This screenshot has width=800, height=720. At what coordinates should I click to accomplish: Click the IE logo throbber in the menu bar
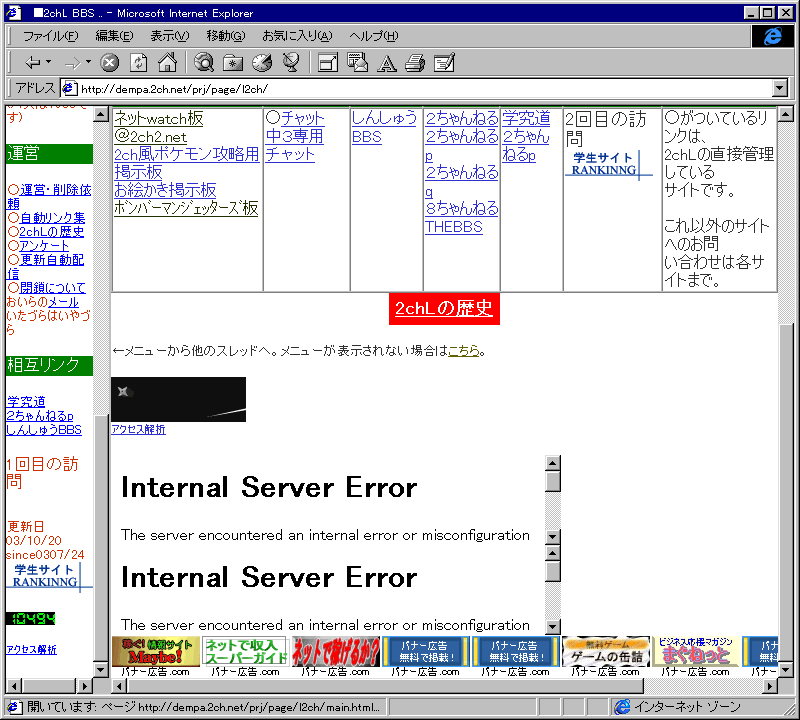[x=772, y=36]
